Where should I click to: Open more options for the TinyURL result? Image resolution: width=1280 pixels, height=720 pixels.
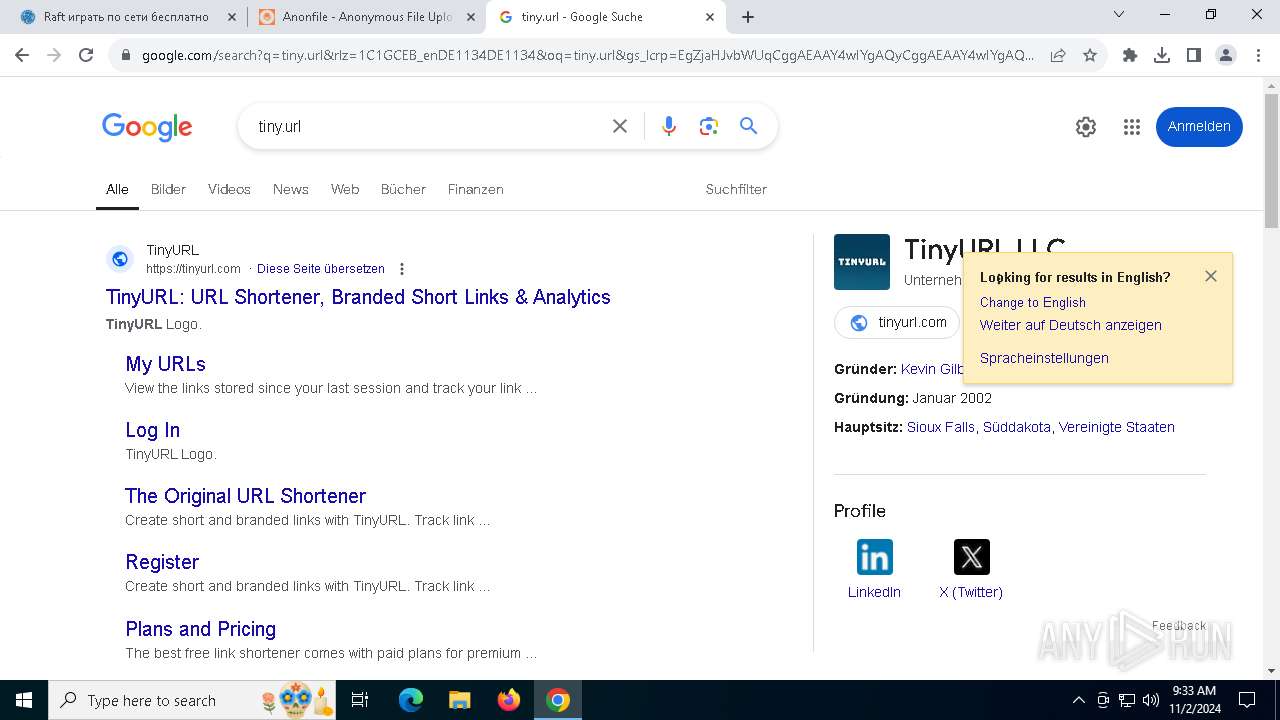[x=402, y=269]
